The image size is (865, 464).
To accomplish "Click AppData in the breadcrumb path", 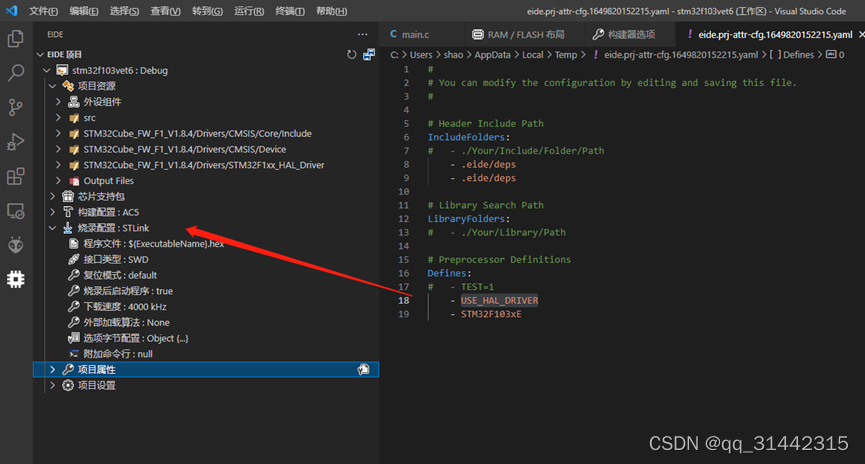I will 492,55.
